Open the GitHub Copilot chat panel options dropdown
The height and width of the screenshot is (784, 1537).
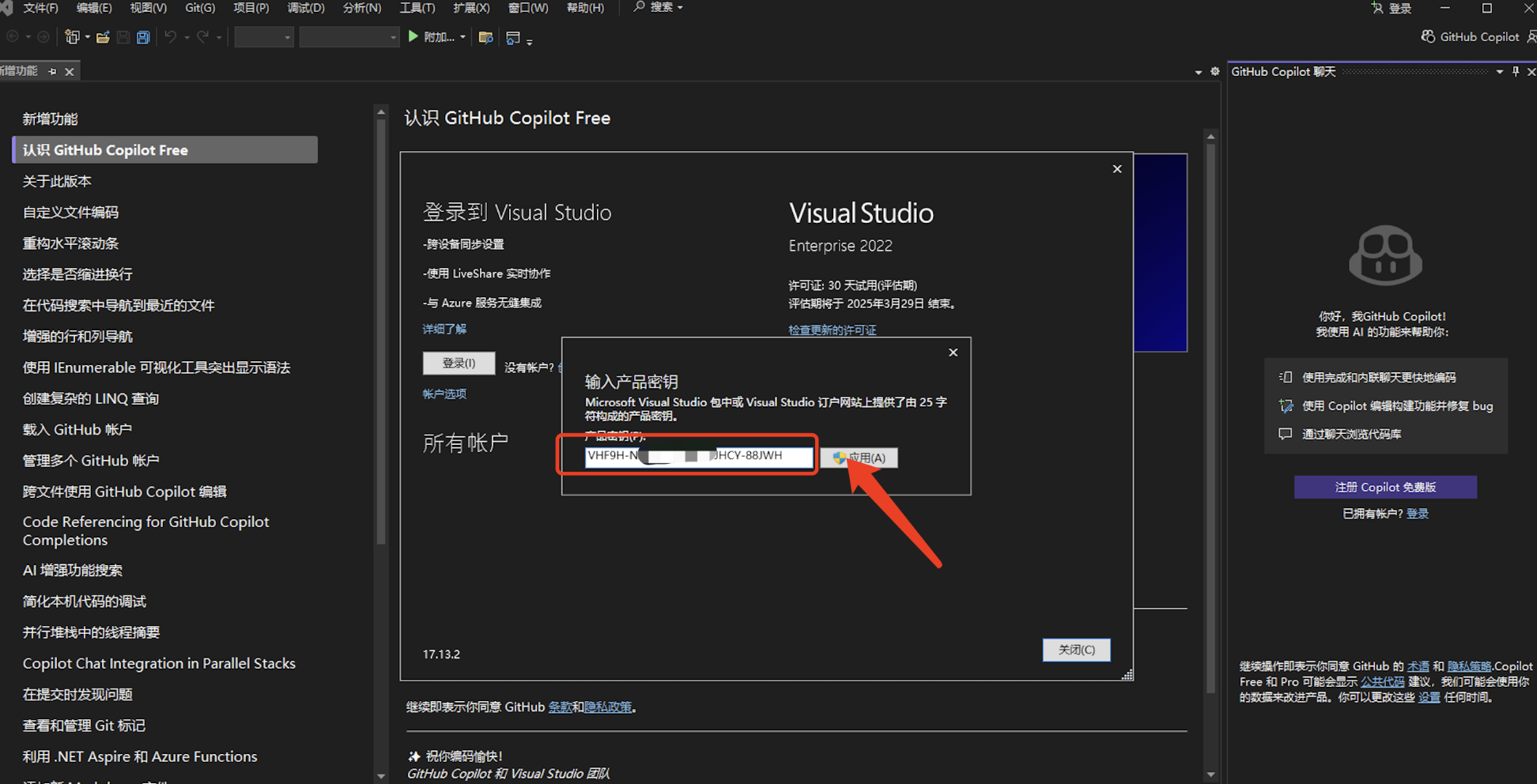click(1500, 71)
